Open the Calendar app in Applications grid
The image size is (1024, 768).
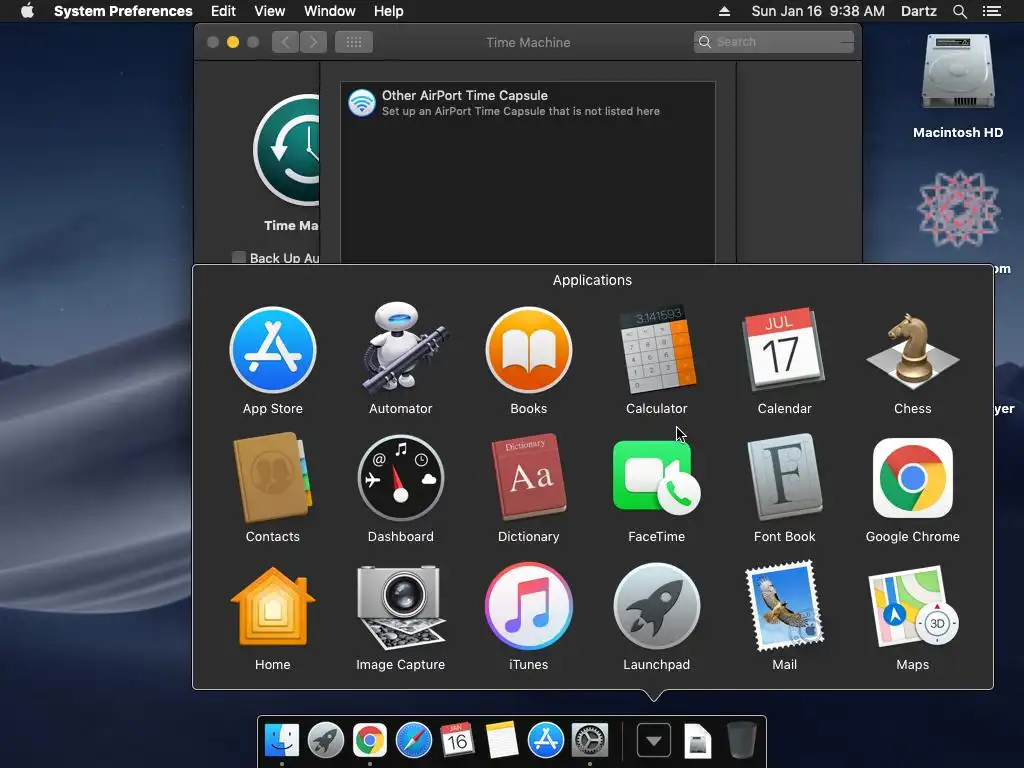pyautogui.click(x=784, y=350)
